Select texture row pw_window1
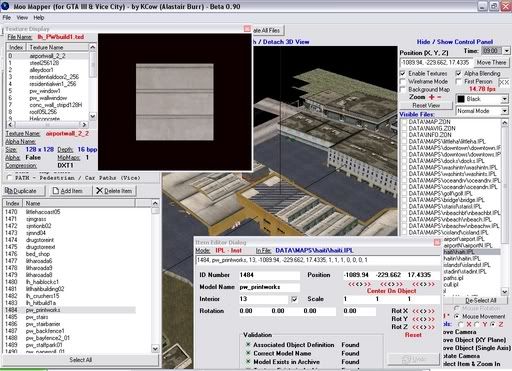Screen dimensions: 512x371 coord(47,91)
